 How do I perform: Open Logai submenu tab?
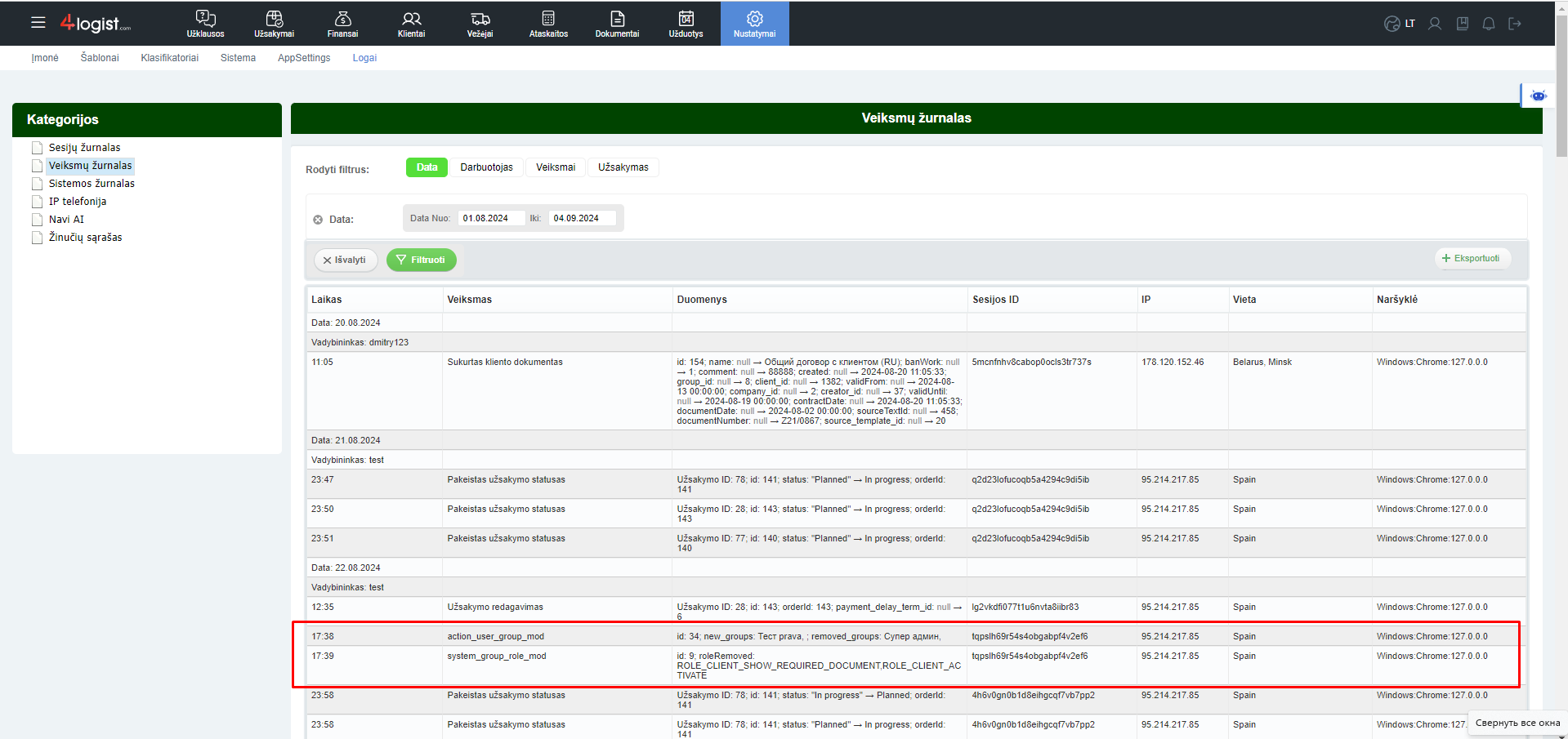coord(364,58)
